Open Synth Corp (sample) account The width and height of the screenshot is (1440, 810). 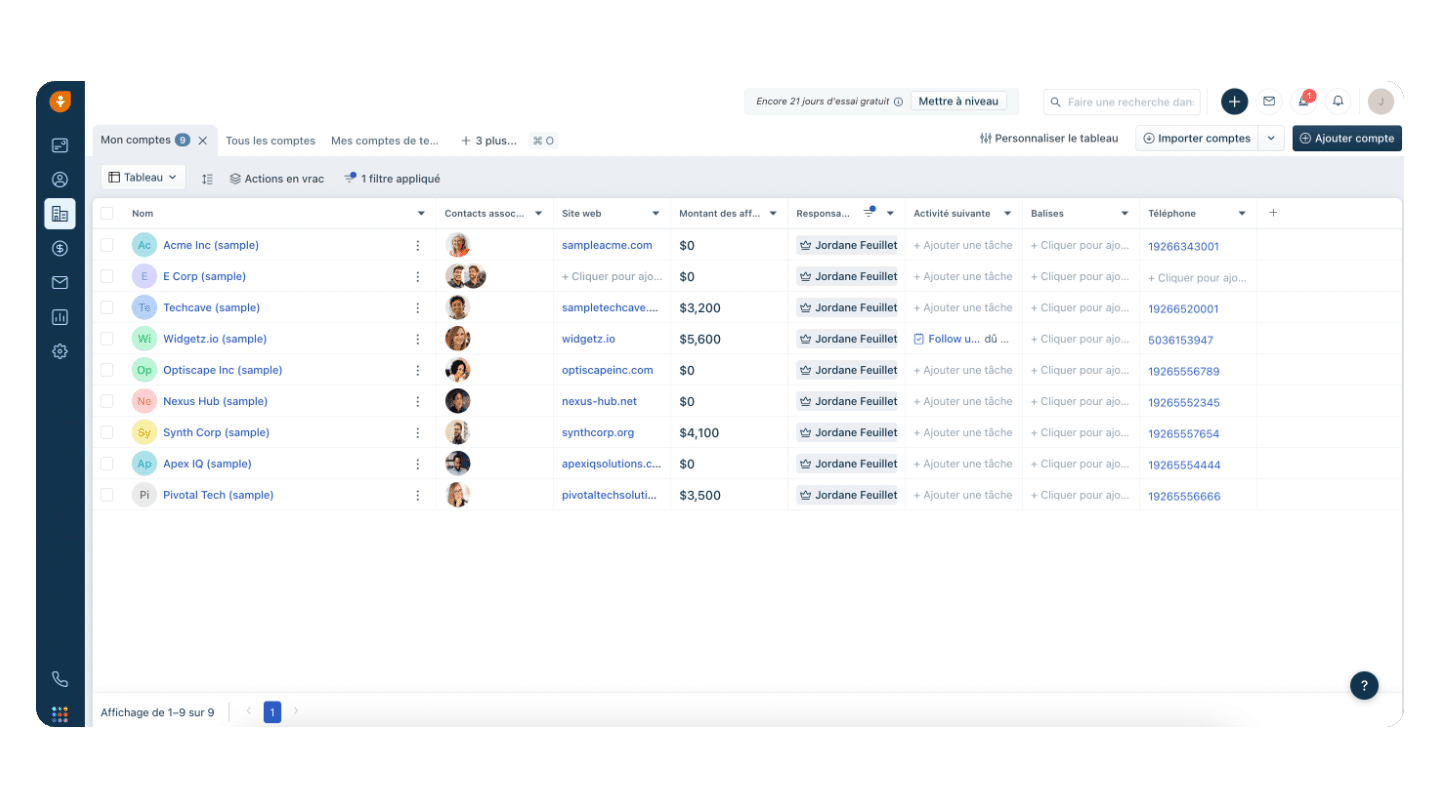(216, 433)
